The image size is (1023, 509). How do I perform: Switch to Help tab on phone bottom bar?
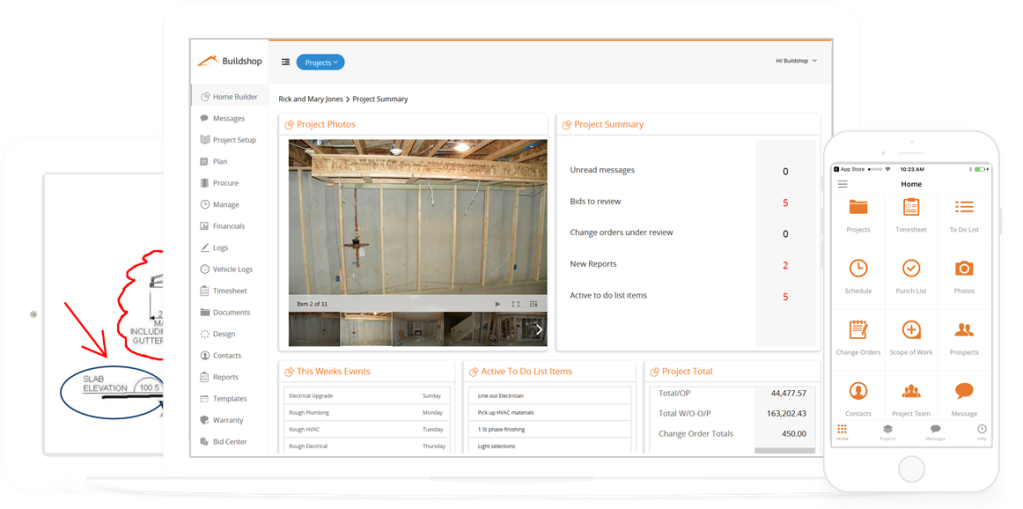coord(981,431)
